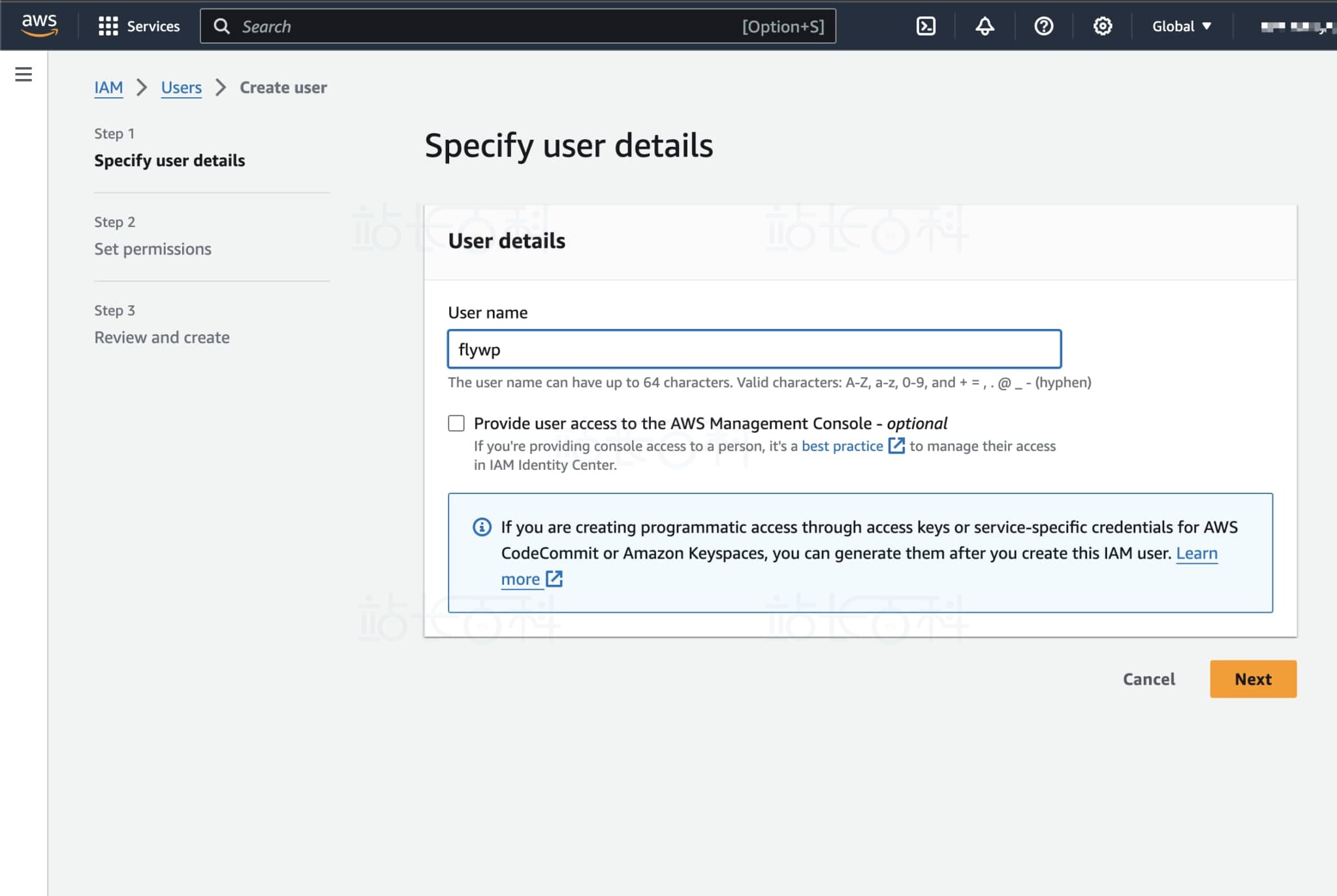The image size is (1337, 896).
Task: Open the account menu at top right
Action: [1296, 26]
